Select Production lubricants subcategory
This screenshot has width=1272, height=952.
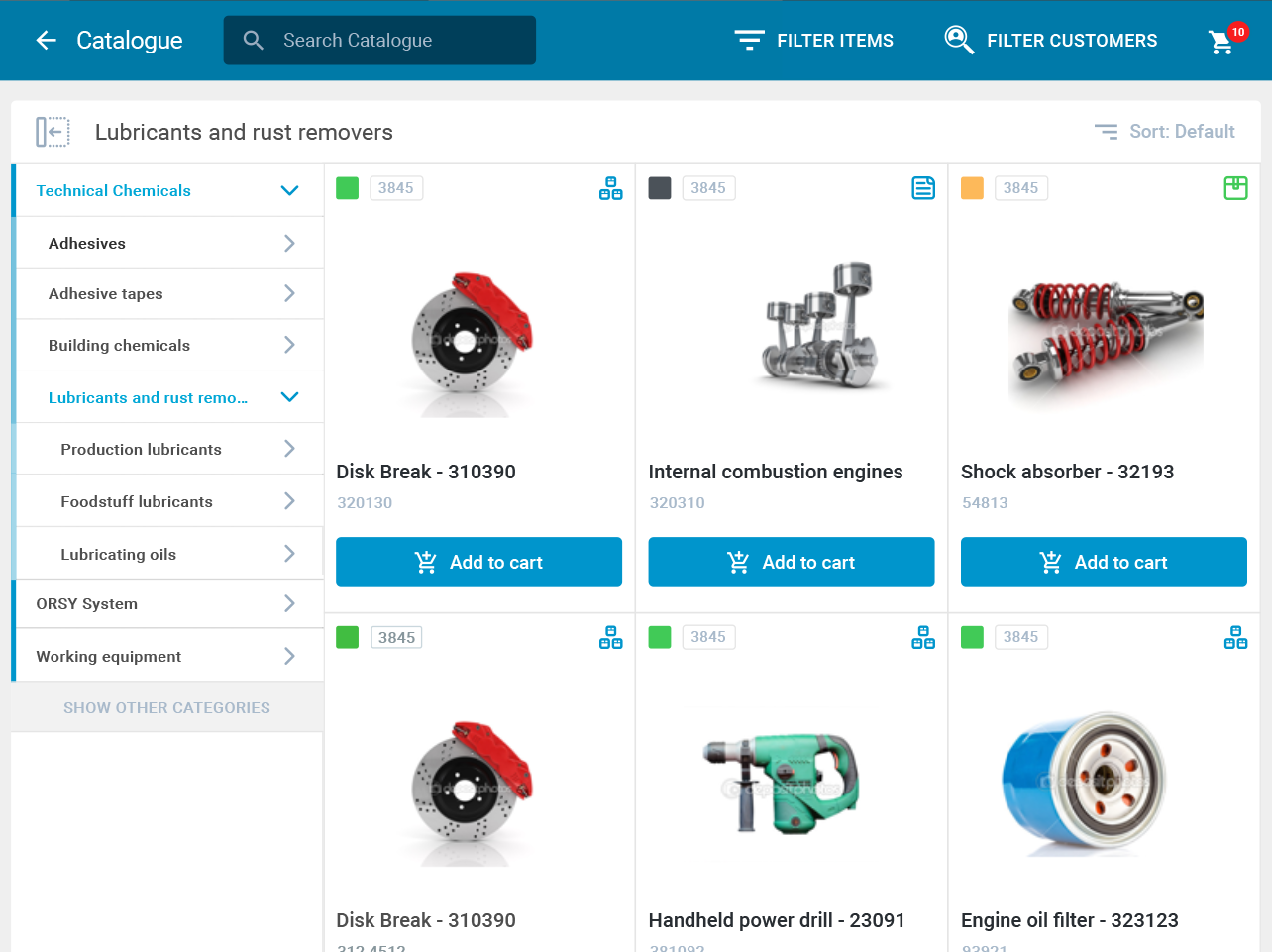tap(141, 449)
